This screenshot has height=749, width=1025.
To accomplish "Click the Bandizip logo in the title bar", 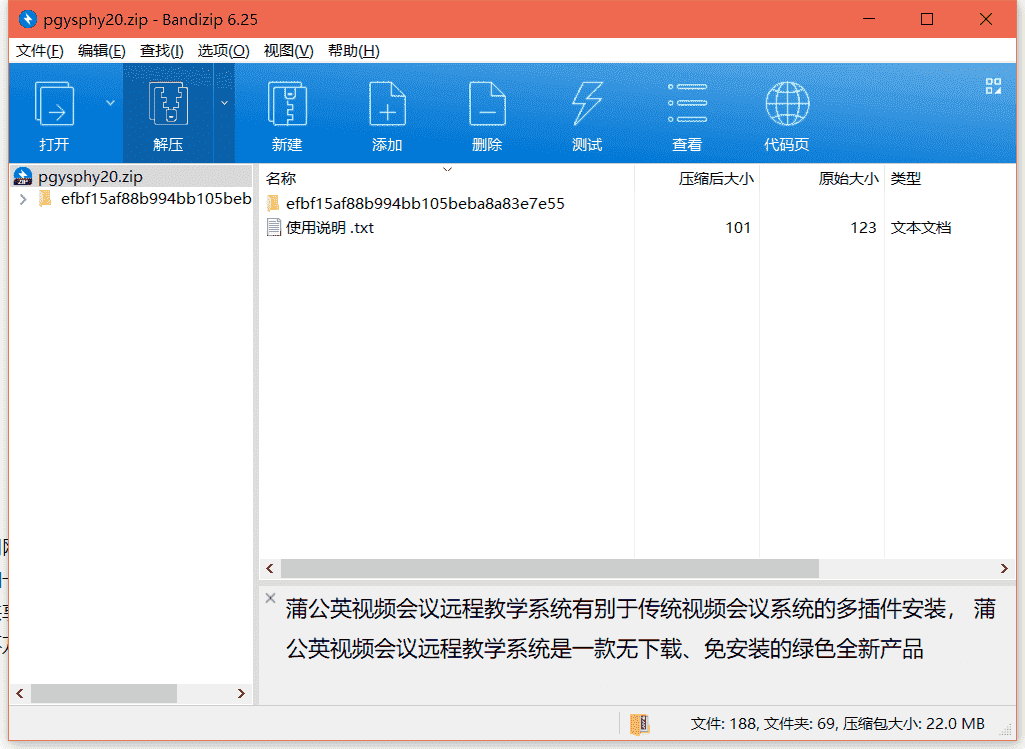I will 27,20.
